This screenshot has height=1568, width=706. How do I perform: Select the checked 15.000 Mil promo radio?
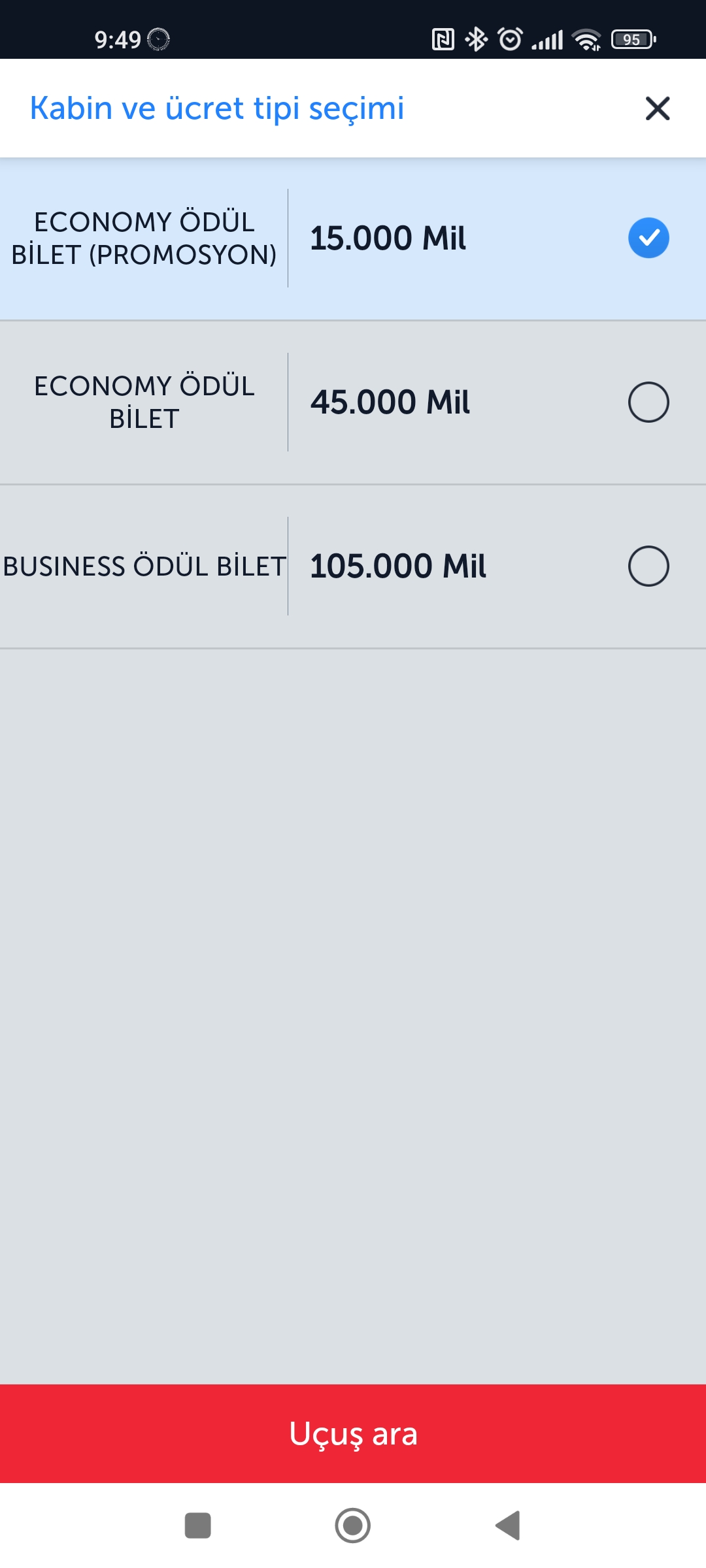(648, 238)
